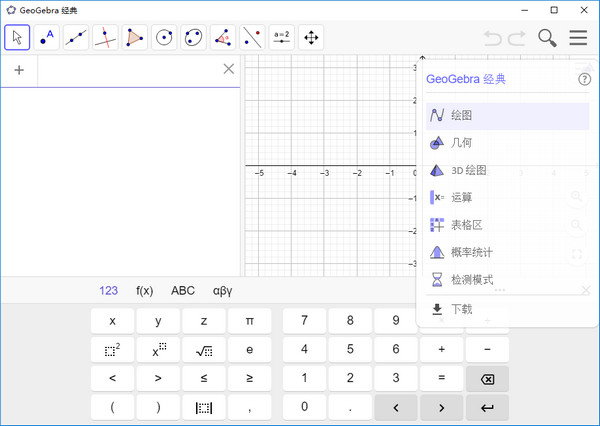Open the search magnifier
The height and width of the screenshot is (426, 600).
tap(547, 38)
